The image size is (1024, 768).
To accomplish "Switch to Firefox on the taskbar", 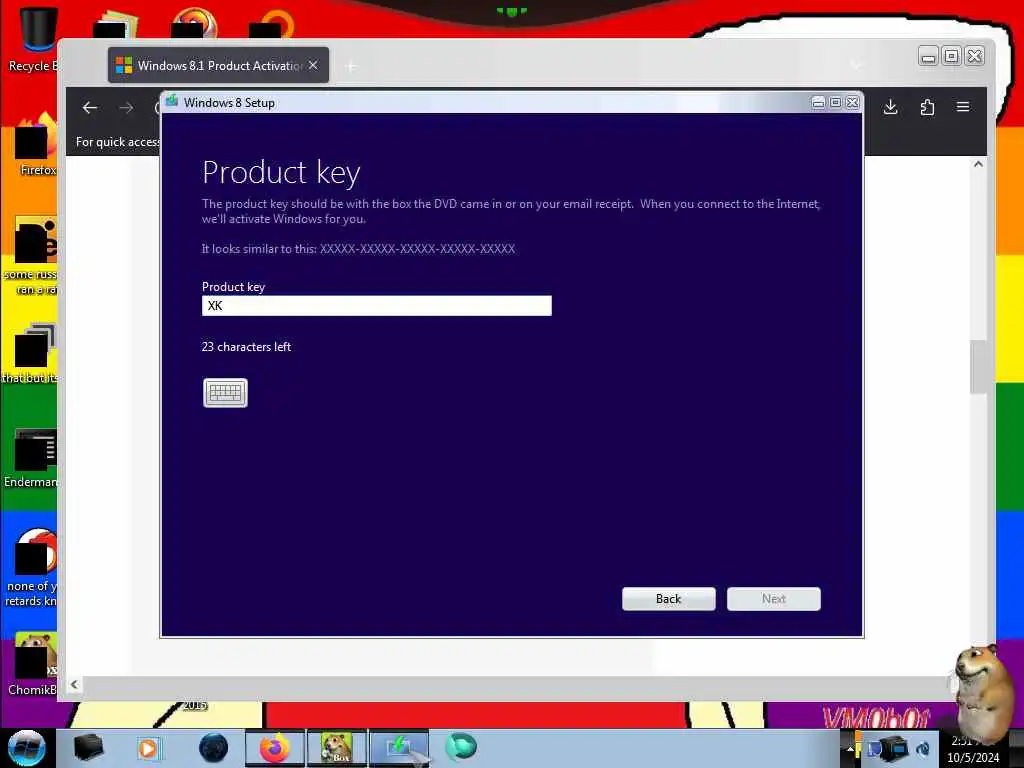I will (x=275, y=748).
